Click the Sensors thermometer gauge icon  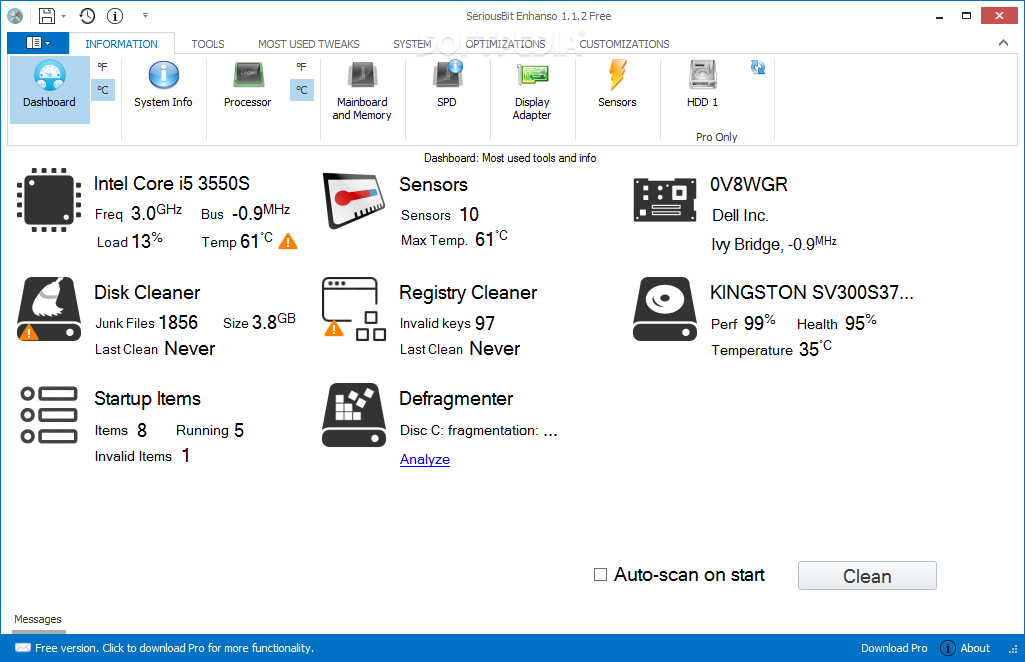coord(354,200)
